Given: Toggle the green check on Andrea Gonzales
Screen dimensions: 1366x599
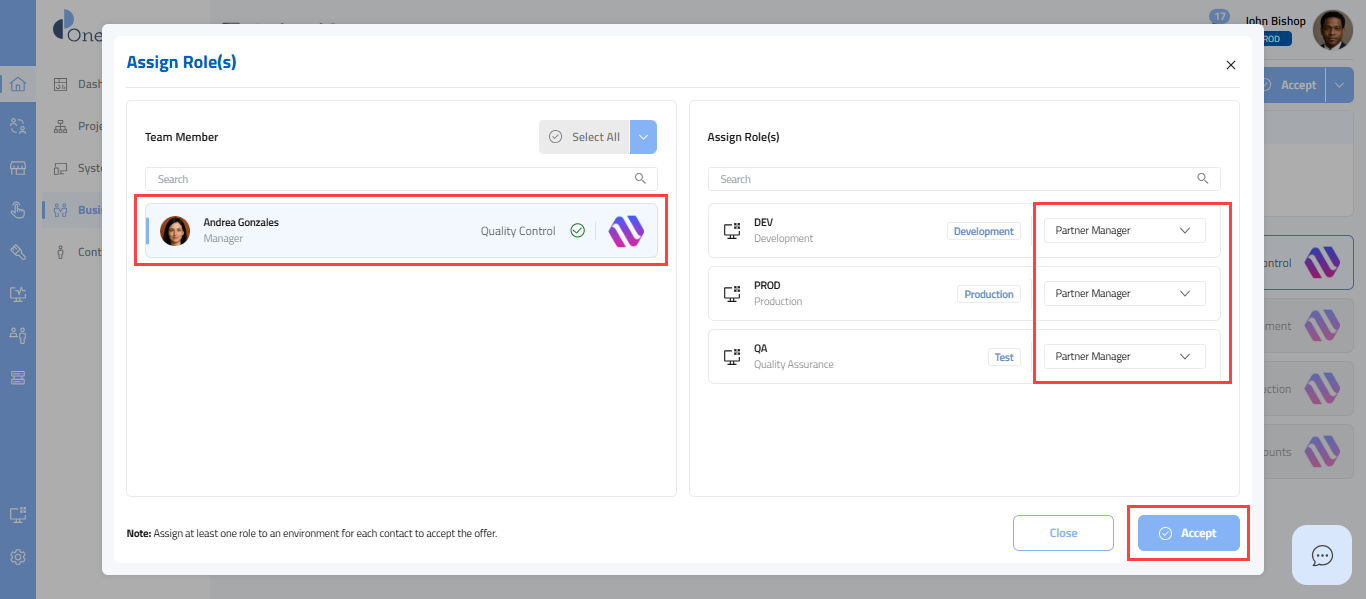Looking at the screenshot, I should (x=577, y=231).
